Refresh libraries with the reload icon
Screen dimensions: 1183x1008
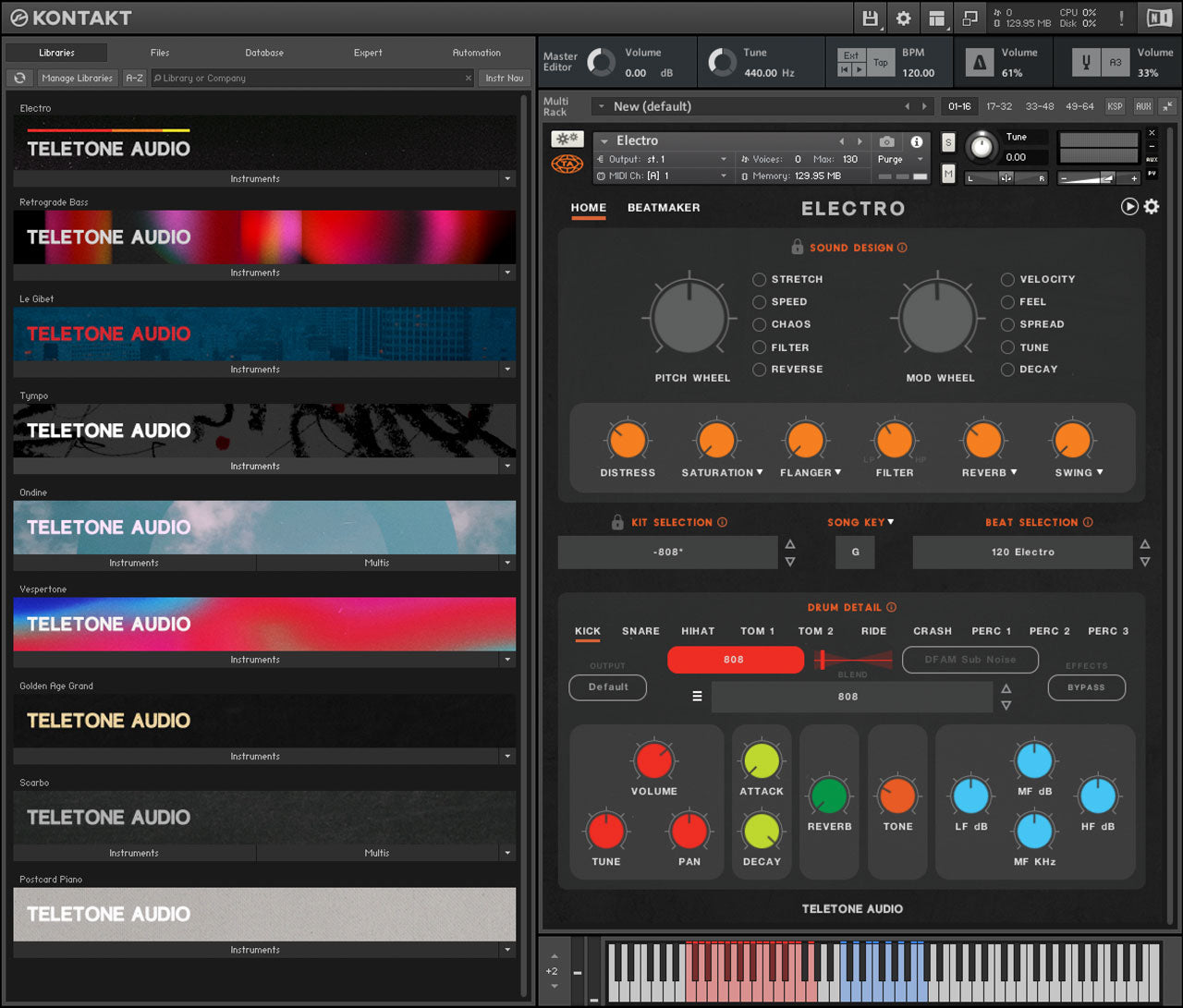pos(19,79)
